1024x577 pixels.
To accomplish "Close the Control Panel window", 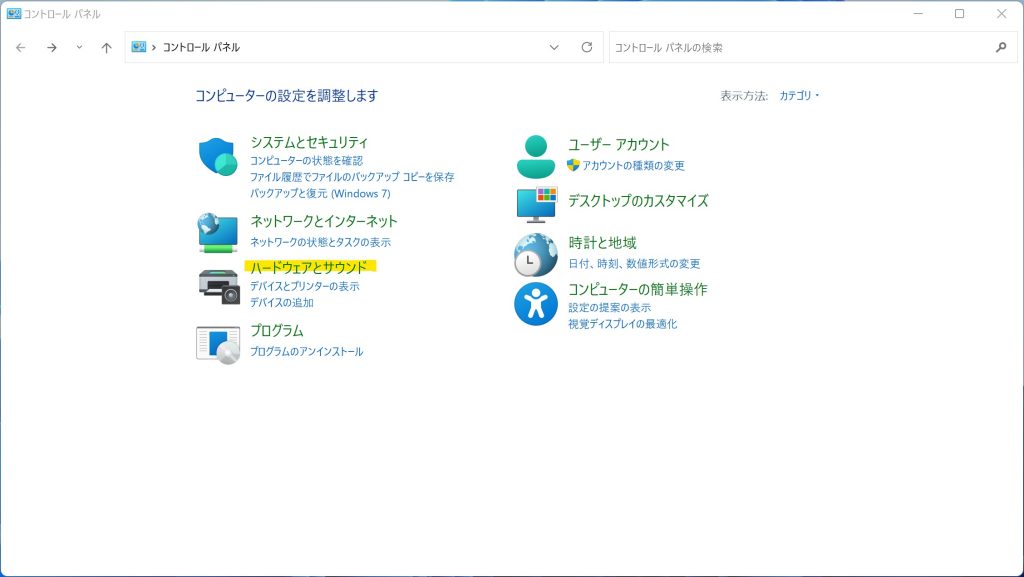I will [x=1002, y=14].
